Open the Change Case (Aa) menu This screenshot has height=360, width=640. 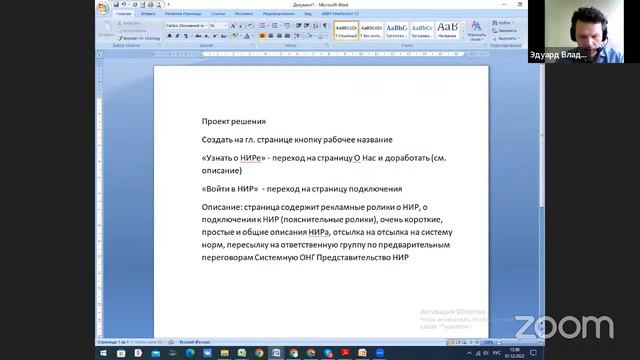tap(223, 36)
